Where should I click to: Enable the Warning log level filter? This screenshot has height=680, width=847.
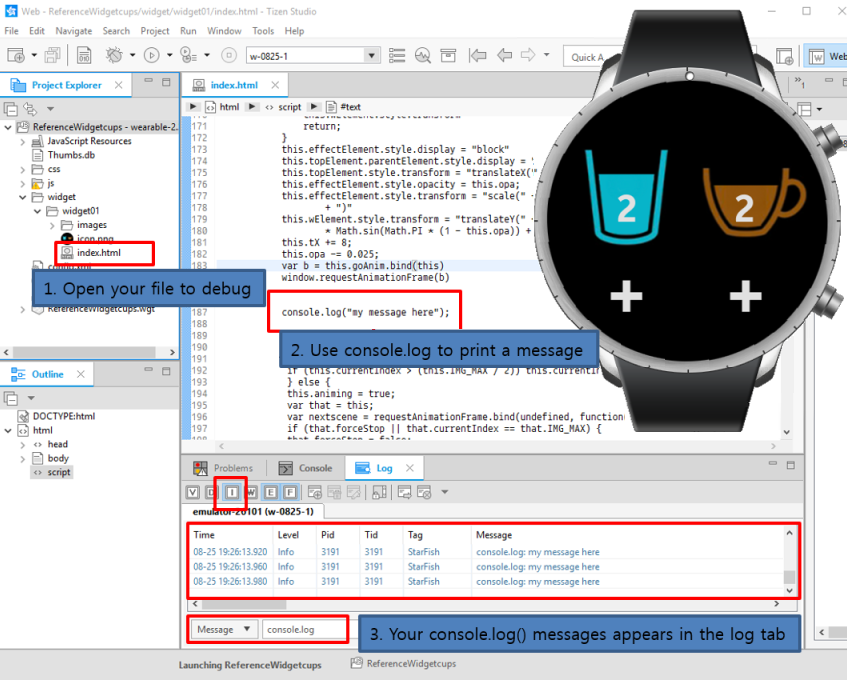(x=250, y=492)
